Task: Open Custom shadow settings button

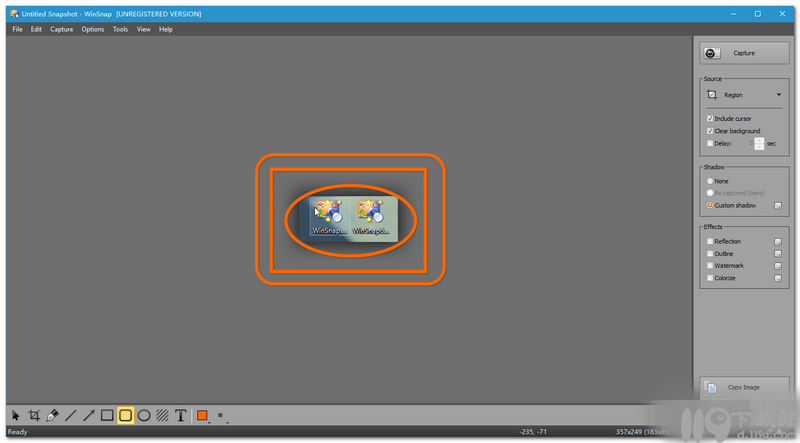Action: (778, 206)
